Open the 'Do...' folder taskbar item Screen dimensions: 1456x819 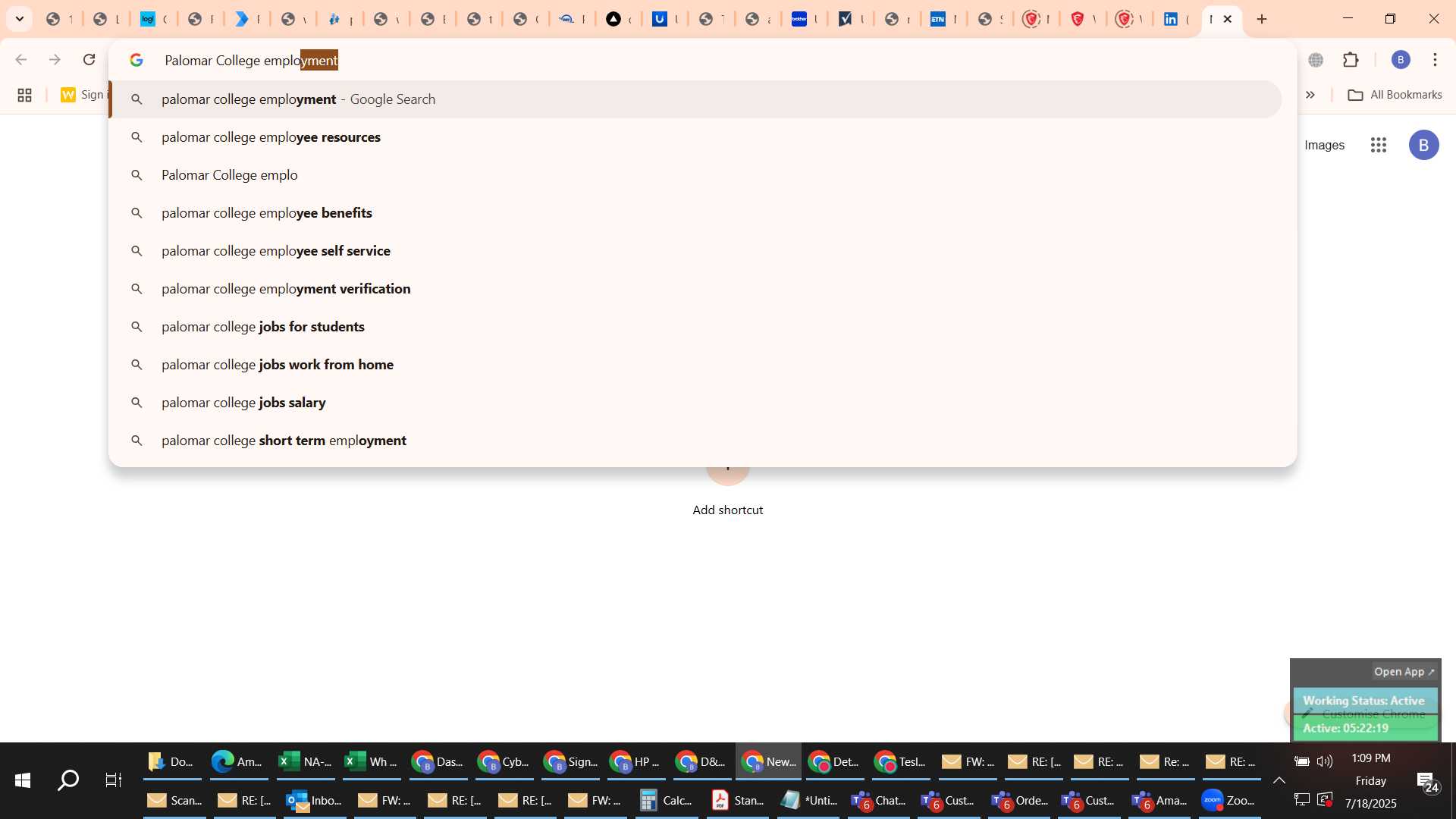pos(171,762)
